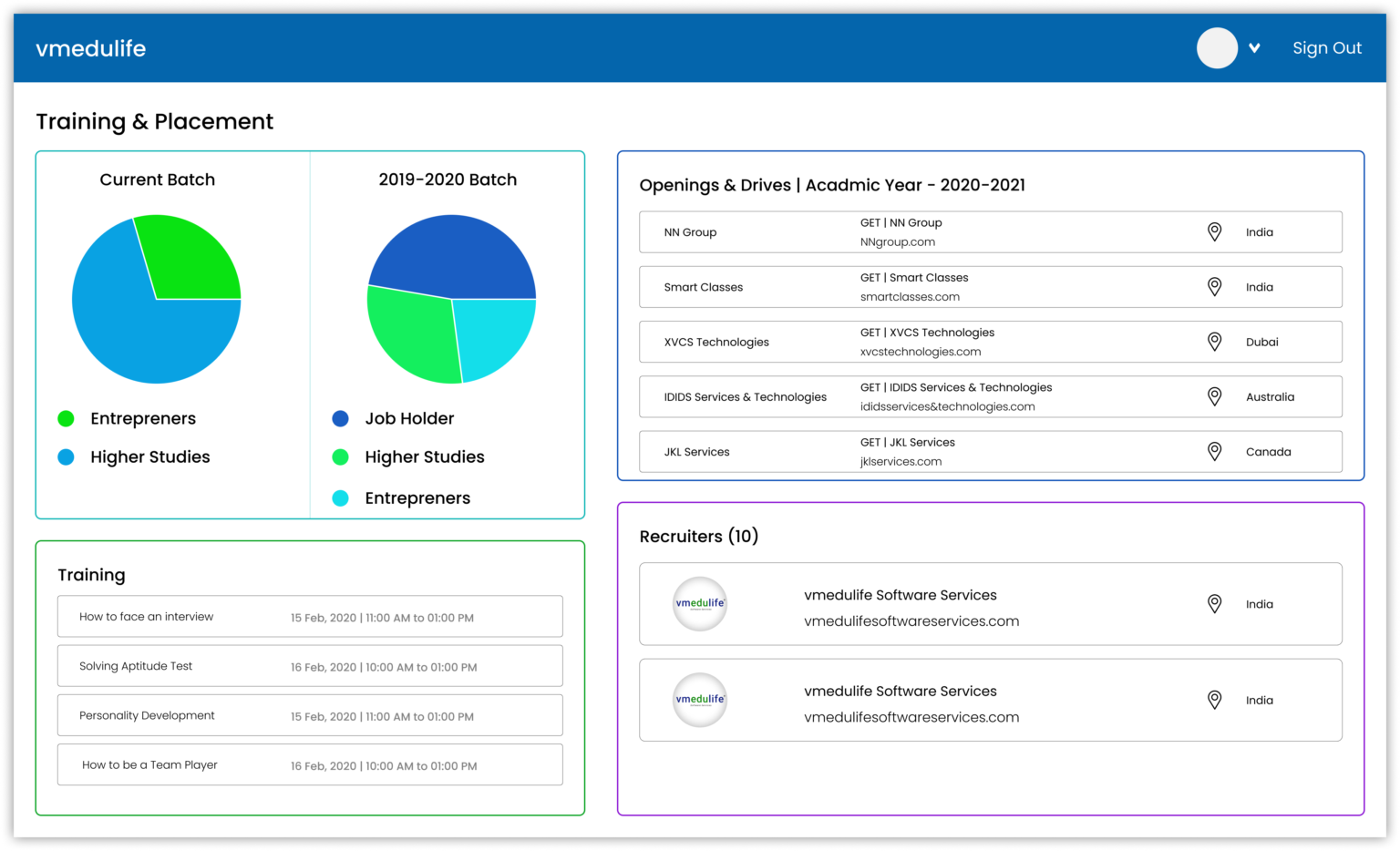1400x851 pixels.
Task: Expand the profile dropdown chevron in the header
Action: pos(1255,48)
